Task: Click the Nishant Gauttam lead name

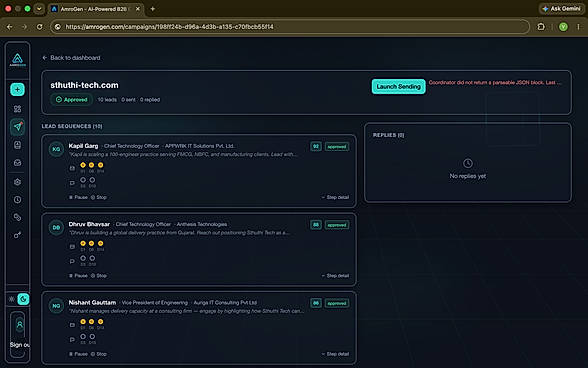Action: tap(92, 303)
